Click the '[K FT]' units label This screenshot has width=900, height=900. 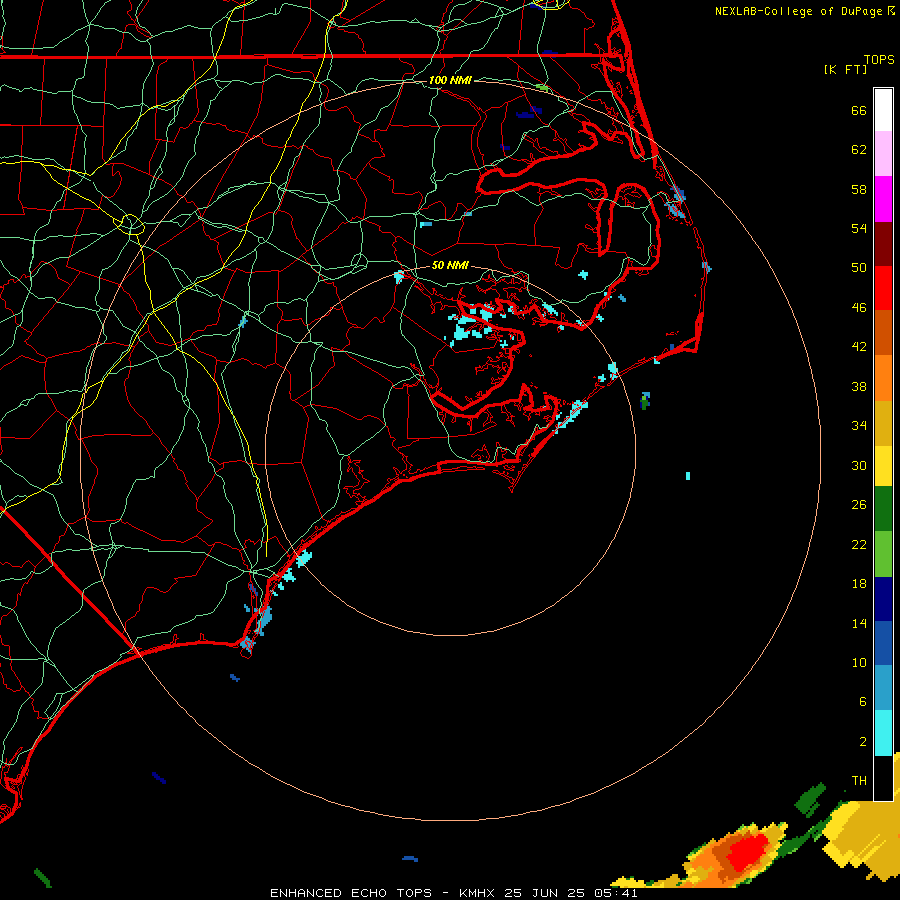(845, 69)
